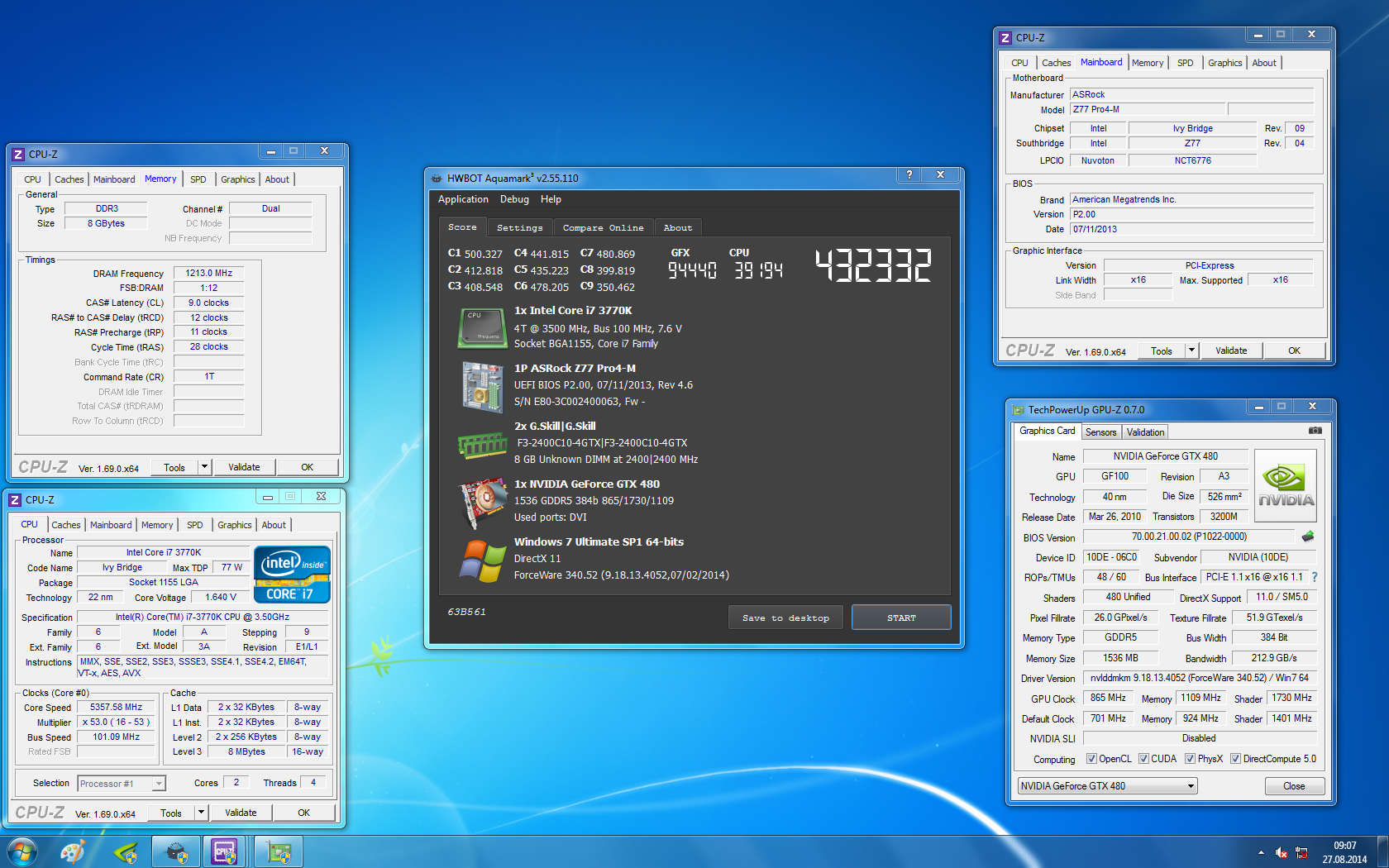Open the About tab in Aquamark
Image resolution: width=1389 pixels, height=868 pixels.
point(678,227)
